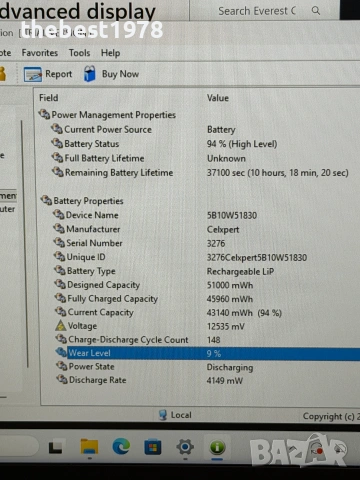
Task: Select the Current Power Source field
Action: coord(108,129)
